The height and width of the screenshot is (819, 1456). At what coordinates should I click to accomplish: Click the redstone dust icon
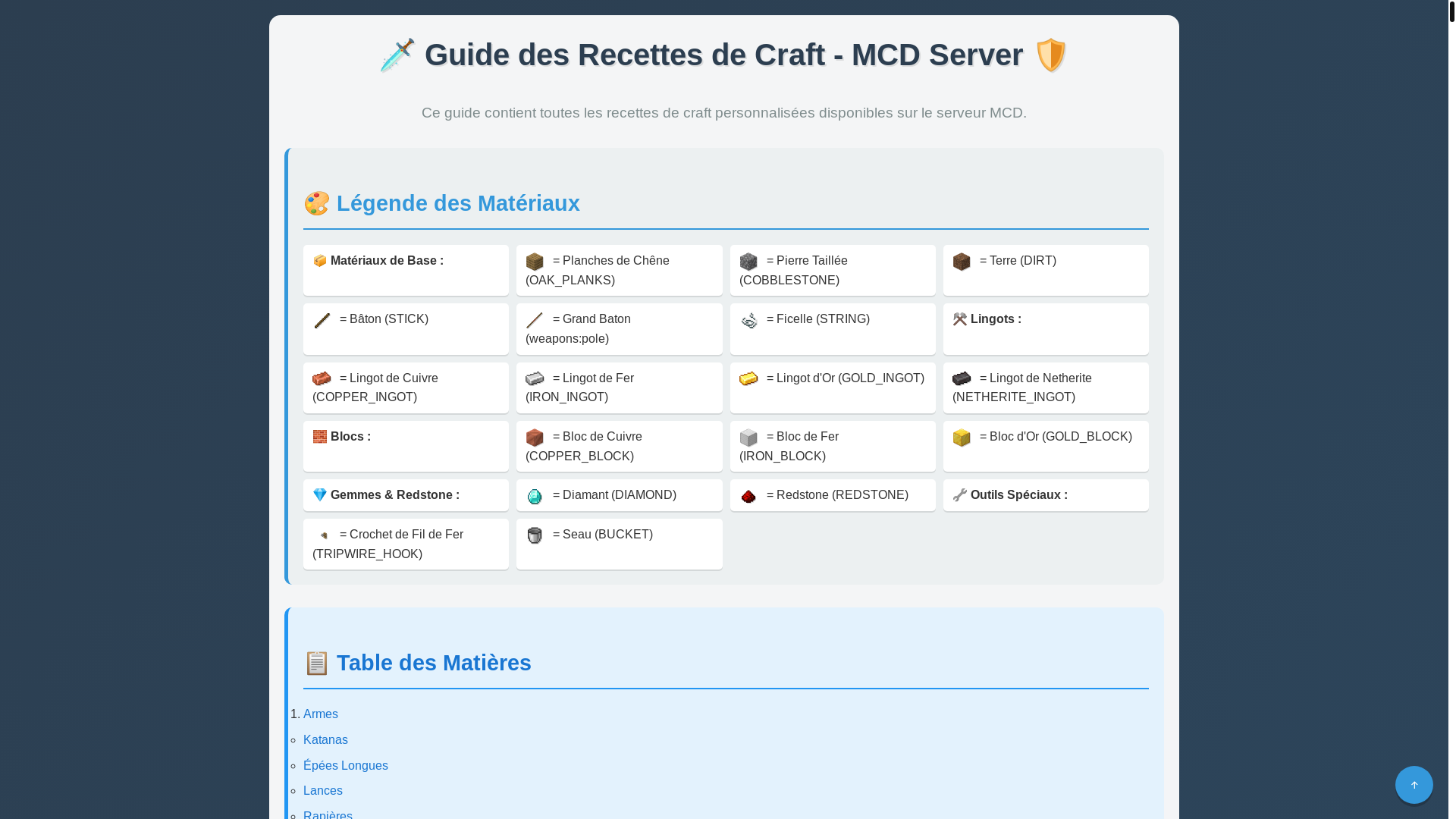point(748,496)
